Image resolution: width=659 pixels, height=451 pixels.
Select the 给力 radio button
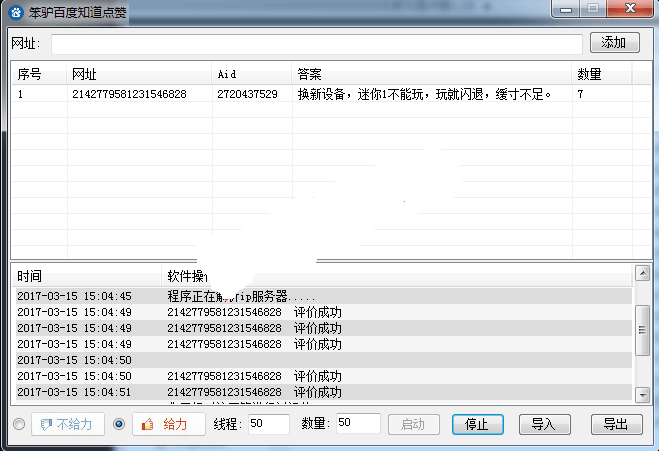click(119, 424)
